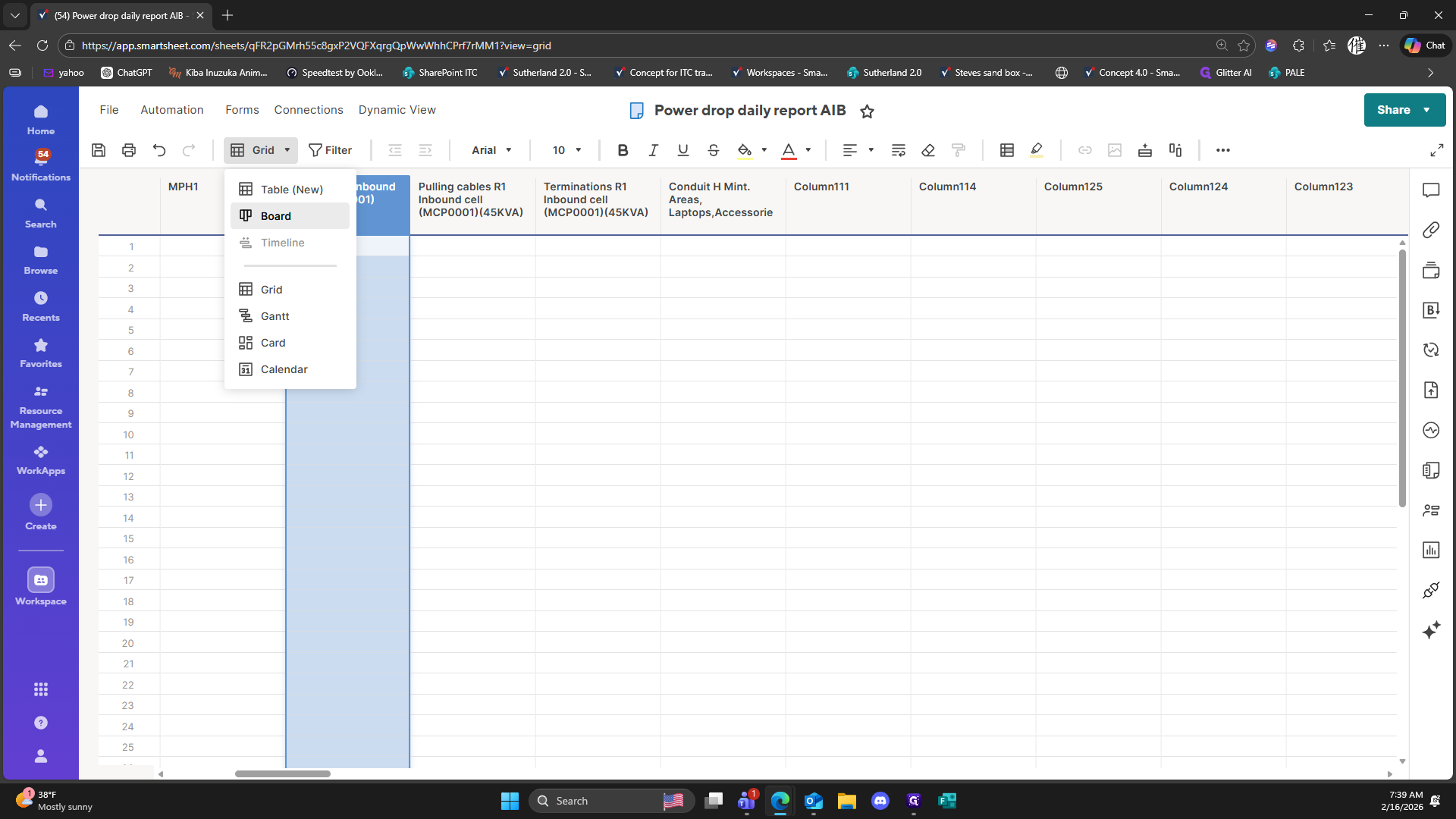This screenshot has width=1456, height=819.
Task: Open the Automation menu
Action: click(x=172, y=110)
